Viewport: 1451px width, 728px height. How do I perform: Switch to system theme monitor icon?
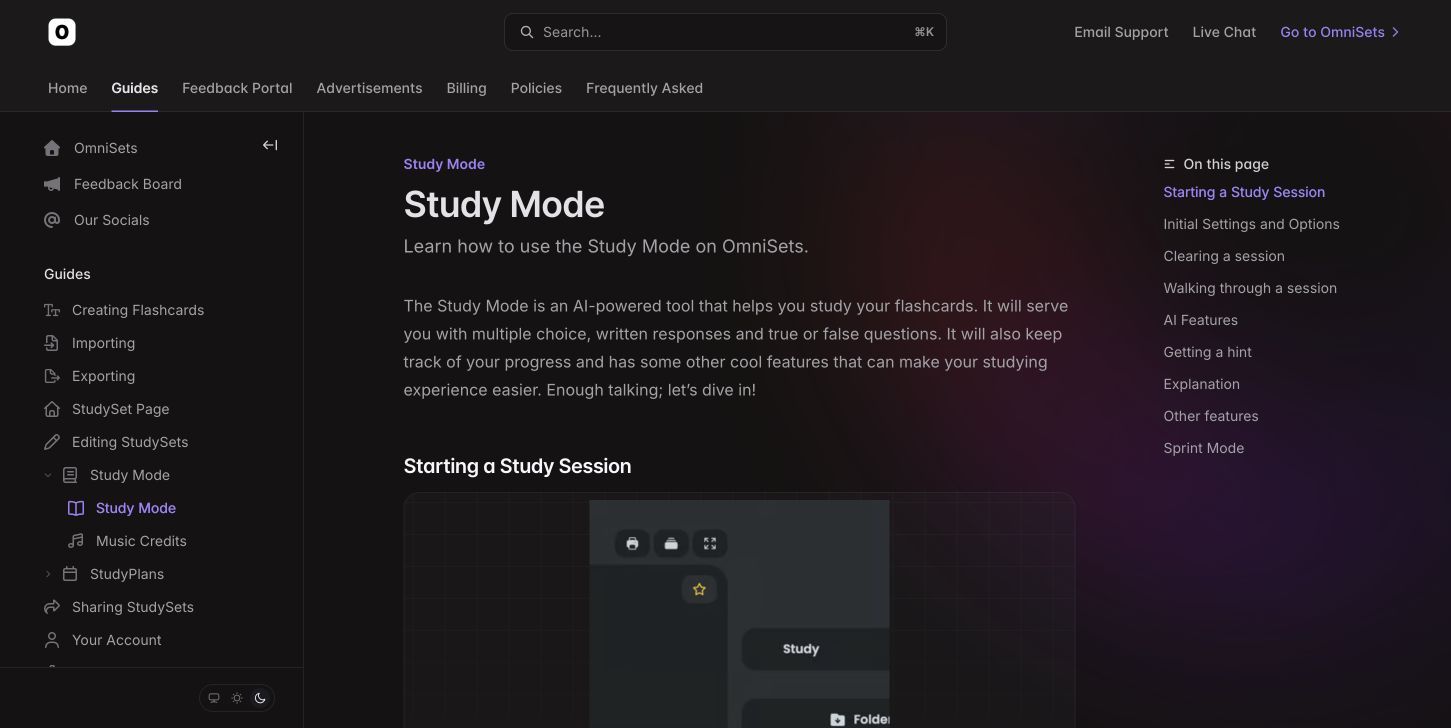(214, 698)
